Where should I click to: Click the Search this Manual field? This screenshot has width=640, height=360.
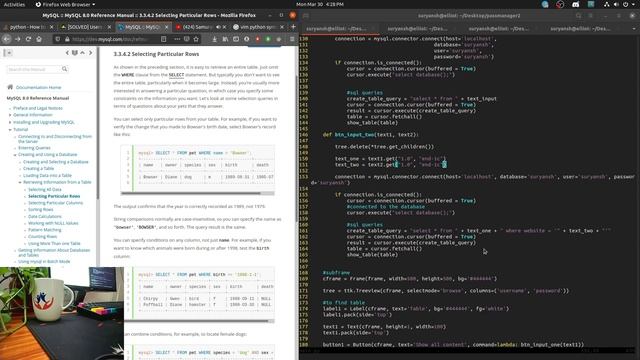tap(33, 69)
